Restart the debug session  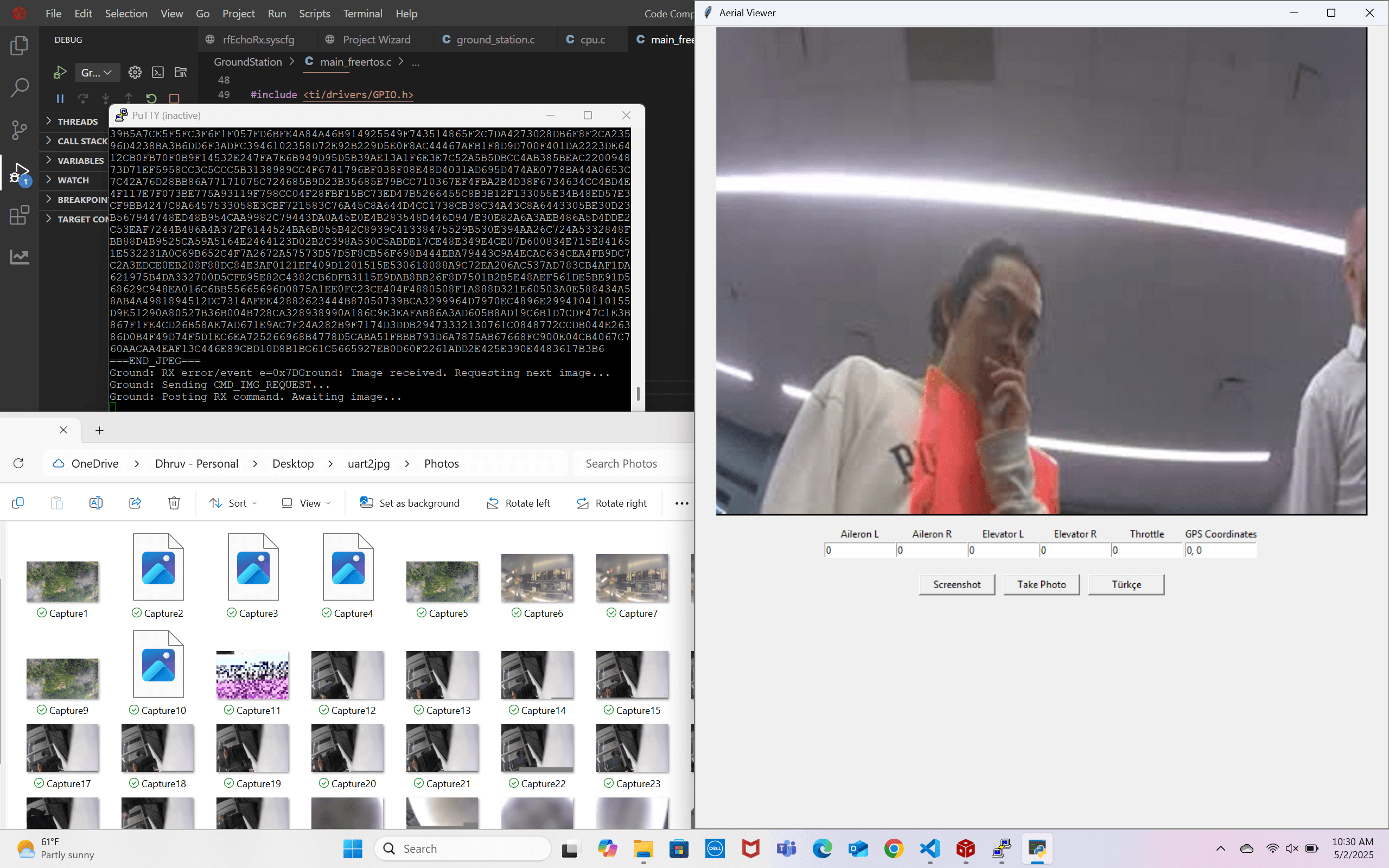click(151, 99)
